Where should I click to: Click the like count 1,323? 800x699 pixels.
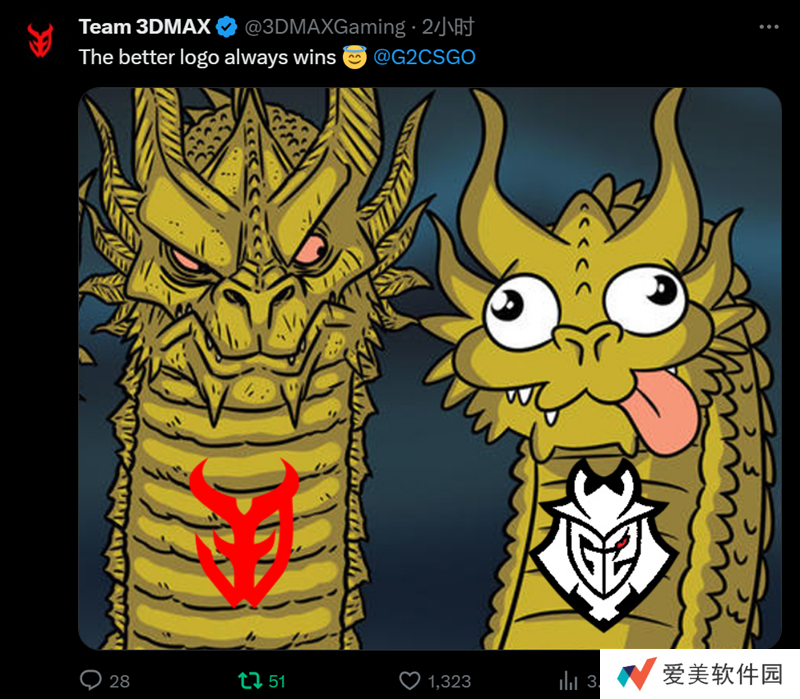coord(449,681)
